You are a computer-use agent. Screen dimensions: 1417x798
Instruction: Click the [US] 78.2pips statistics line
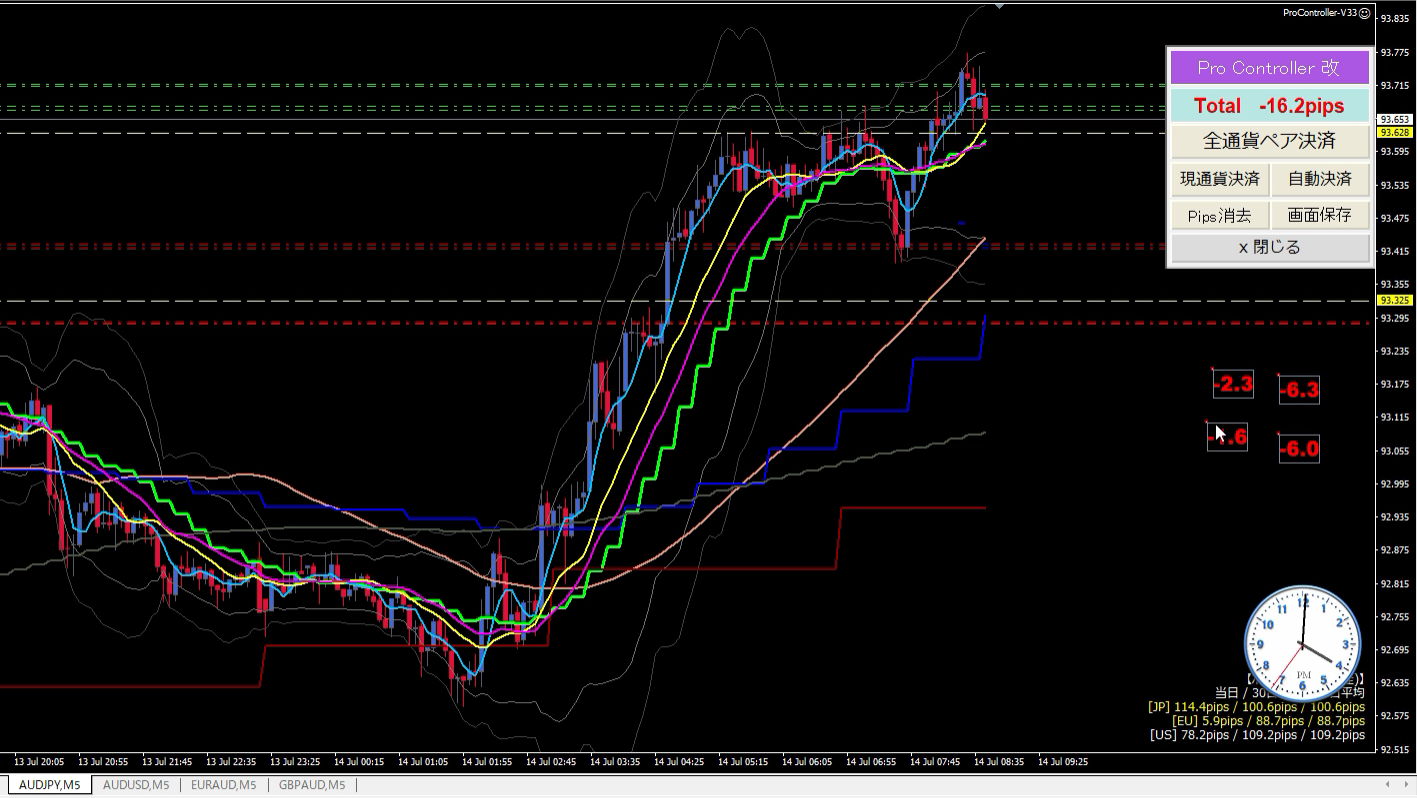pos(1257,734)
